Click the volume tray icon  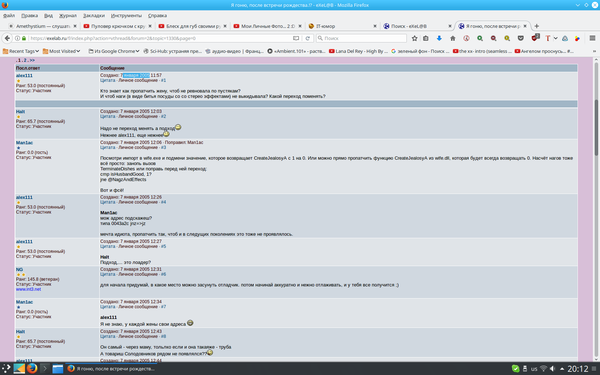552,368
